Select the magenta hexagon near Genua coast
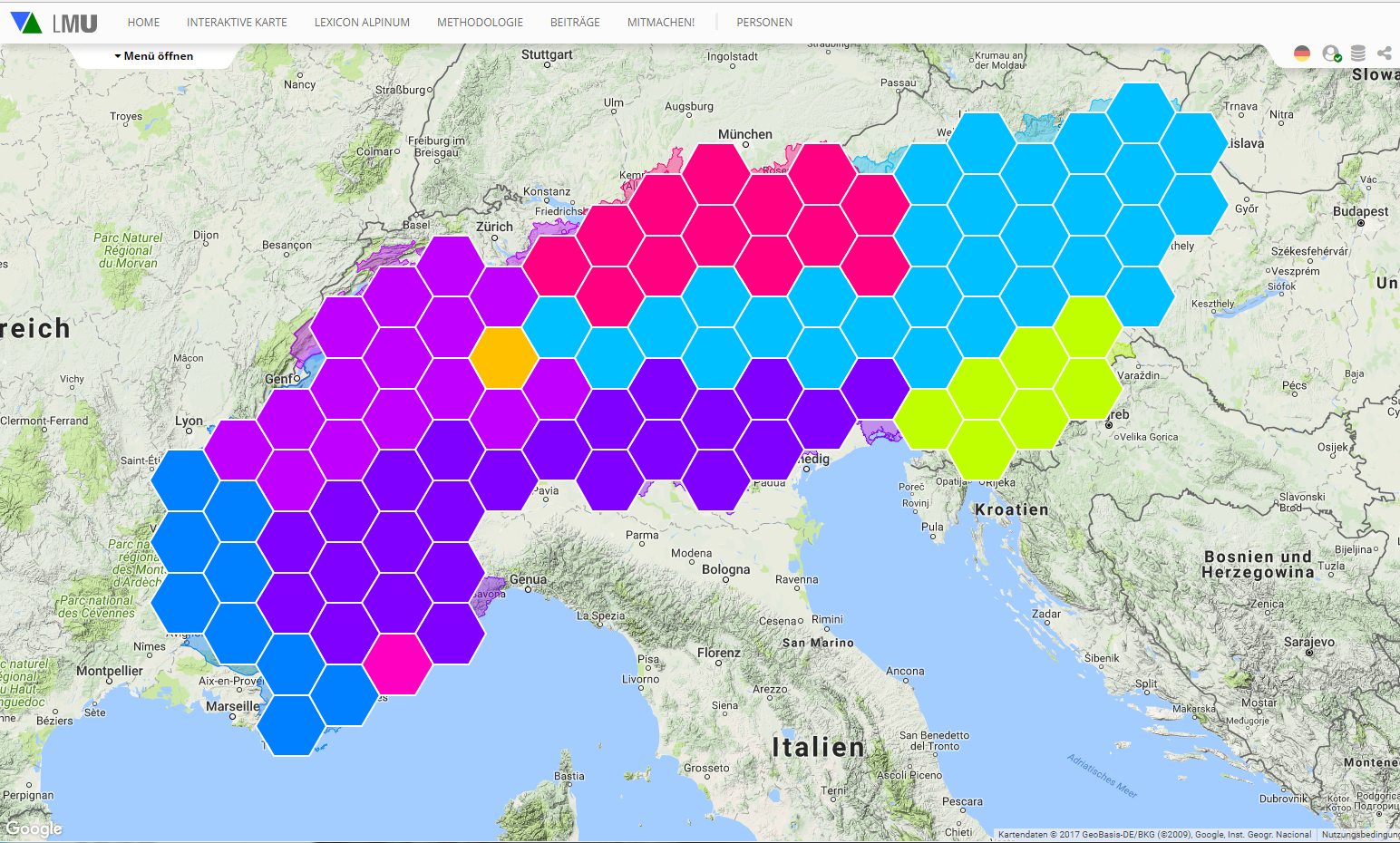 coord(398,664)
